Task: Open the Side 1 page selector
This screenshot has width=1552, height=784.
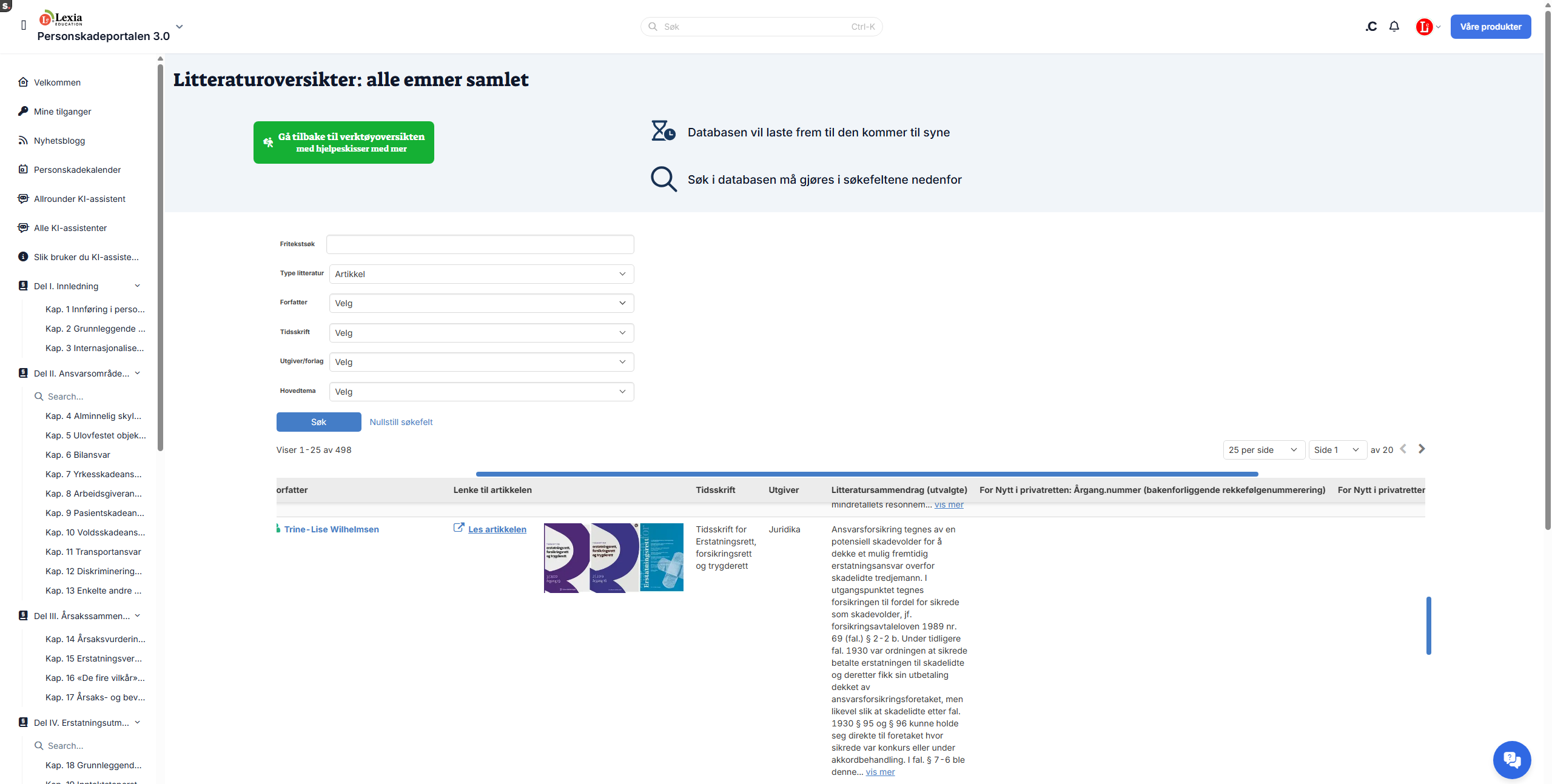Action: coord(1337,450)
